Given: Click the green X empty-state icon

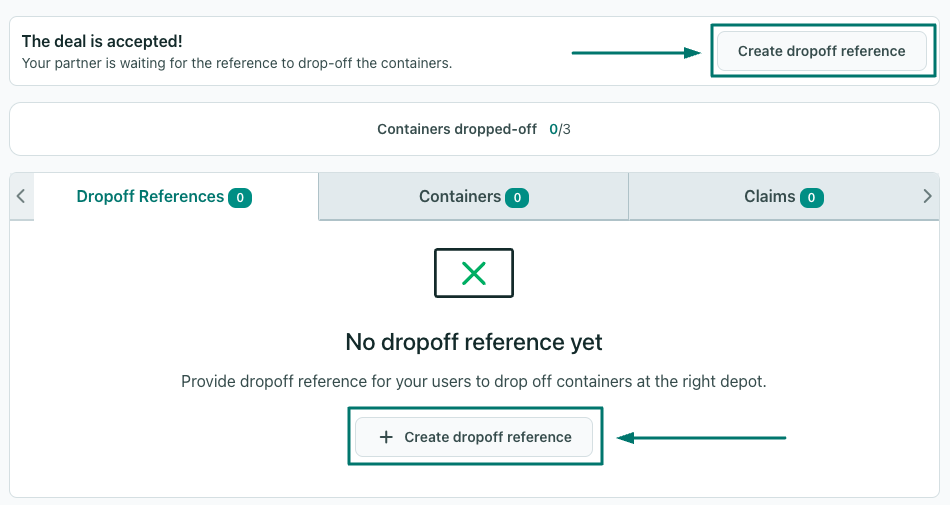Looking at the screenshot, I should click(x=474, y=273).
